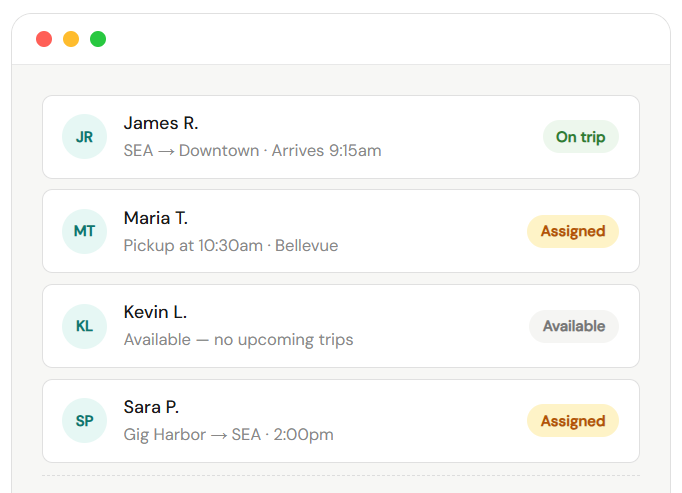Open the Pickup at 10:30am Bellevue details

(x=231, y=246)
